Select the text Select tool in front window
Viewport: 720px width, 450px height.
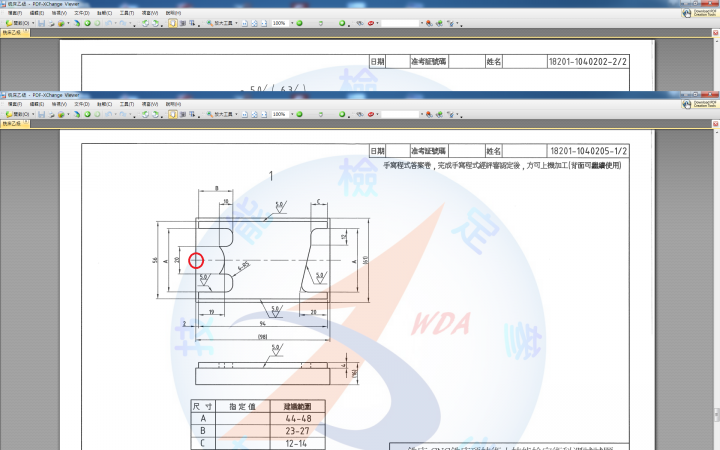pyautogui.click(x=192, y=114)
